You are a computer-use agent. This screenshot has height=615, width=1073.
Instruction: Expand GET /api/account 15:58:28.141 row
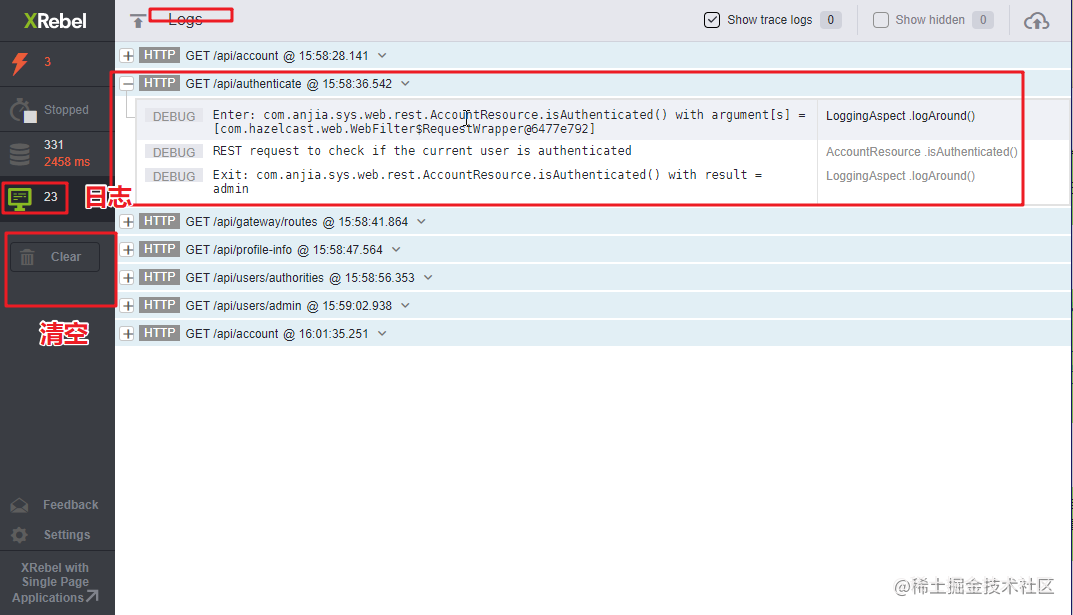[x=127, y=55]
